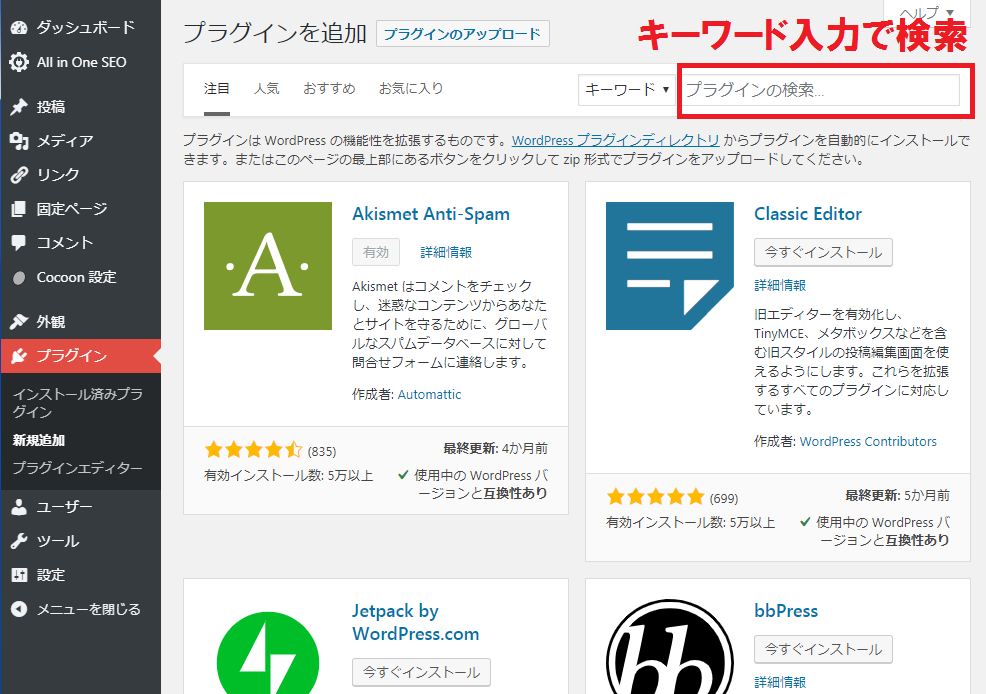Click the プラグインを追加 page heading
The image size is (986, 694).
click(275, 33)
